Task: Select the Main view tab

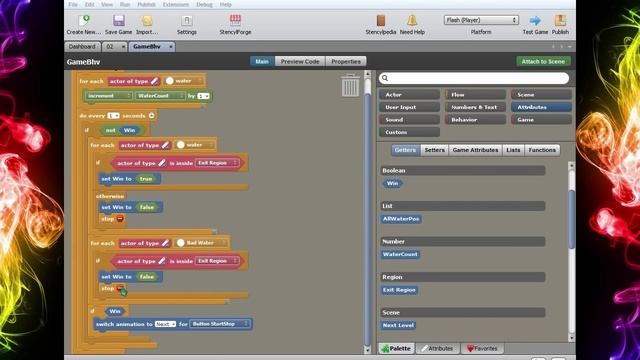Action: tap(262, 61)
